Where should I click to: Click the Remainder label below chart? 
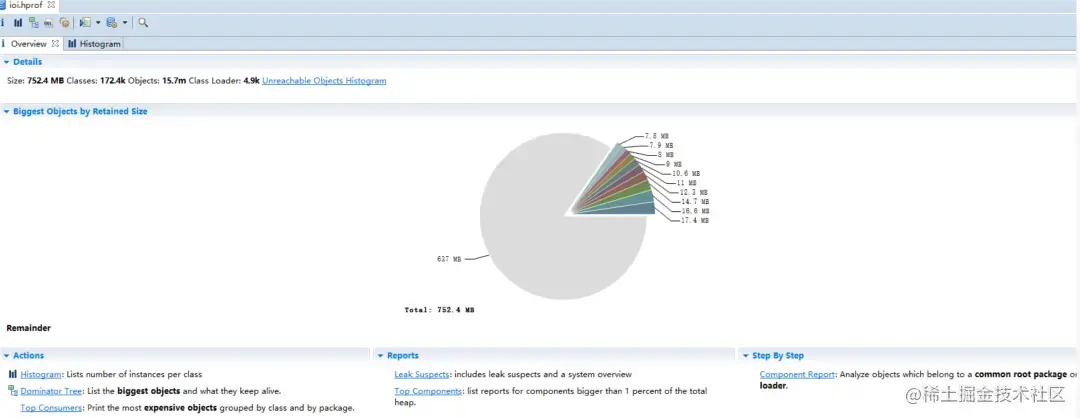[28, 328]
